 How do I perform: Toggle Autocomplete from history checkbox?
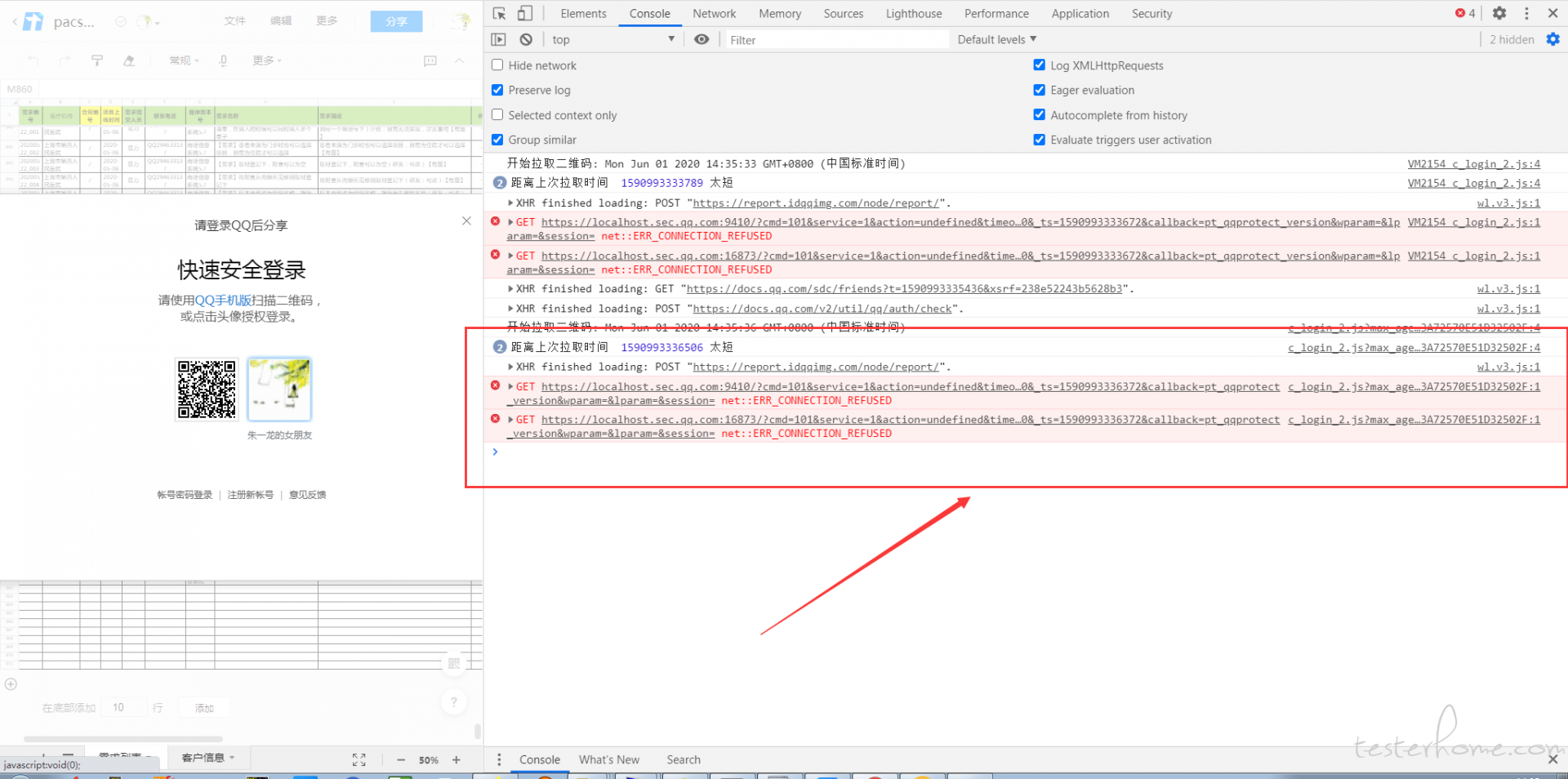(1039, 115)
